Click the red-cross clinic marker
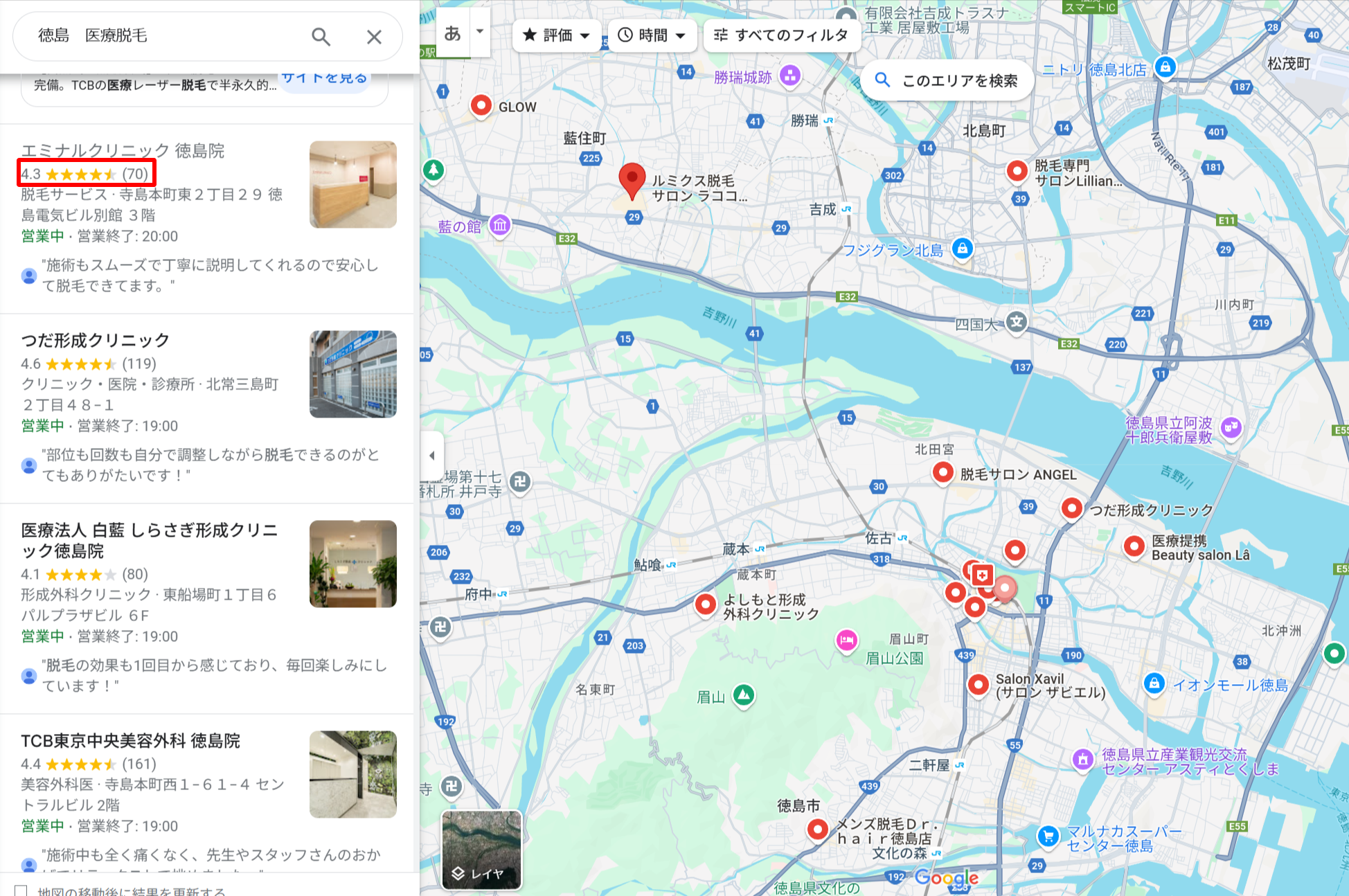This screenshot has height=896, width=1349. (982, 575)
